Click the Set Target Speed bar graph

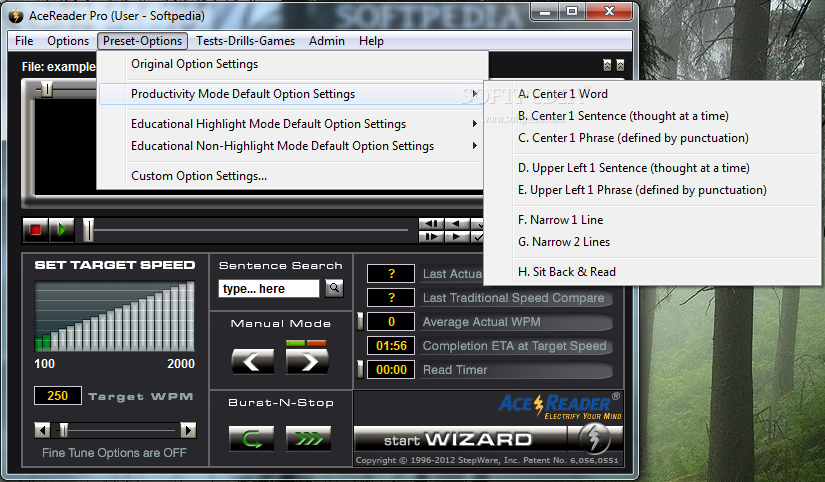[x=114, y=316]
